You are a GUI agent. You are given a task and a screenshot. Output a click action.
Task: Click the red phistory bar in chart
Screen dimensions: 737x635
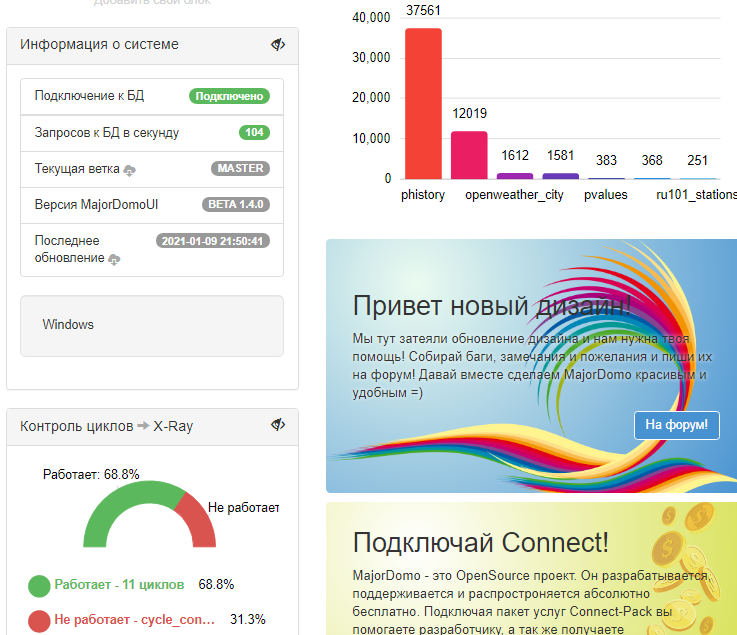pyautogui.click(x=423, y=103)
